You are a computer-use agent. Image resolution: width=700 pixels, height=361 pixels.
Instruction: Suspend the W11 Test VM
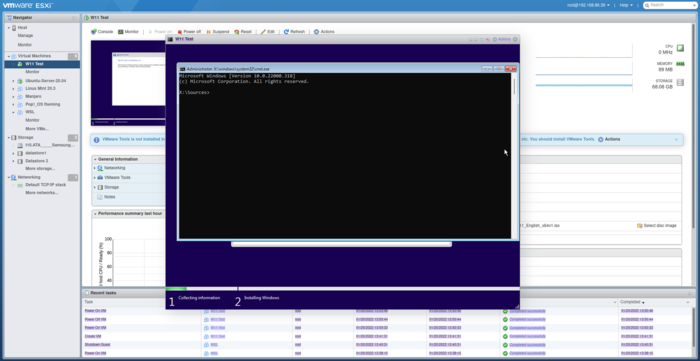point(217,32)
